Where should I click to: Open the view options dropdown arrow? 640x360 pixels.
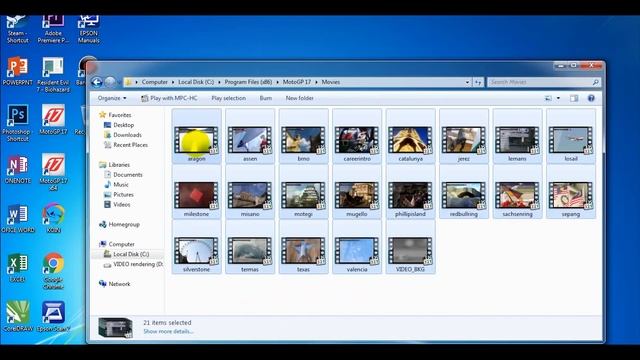[558, 98]
